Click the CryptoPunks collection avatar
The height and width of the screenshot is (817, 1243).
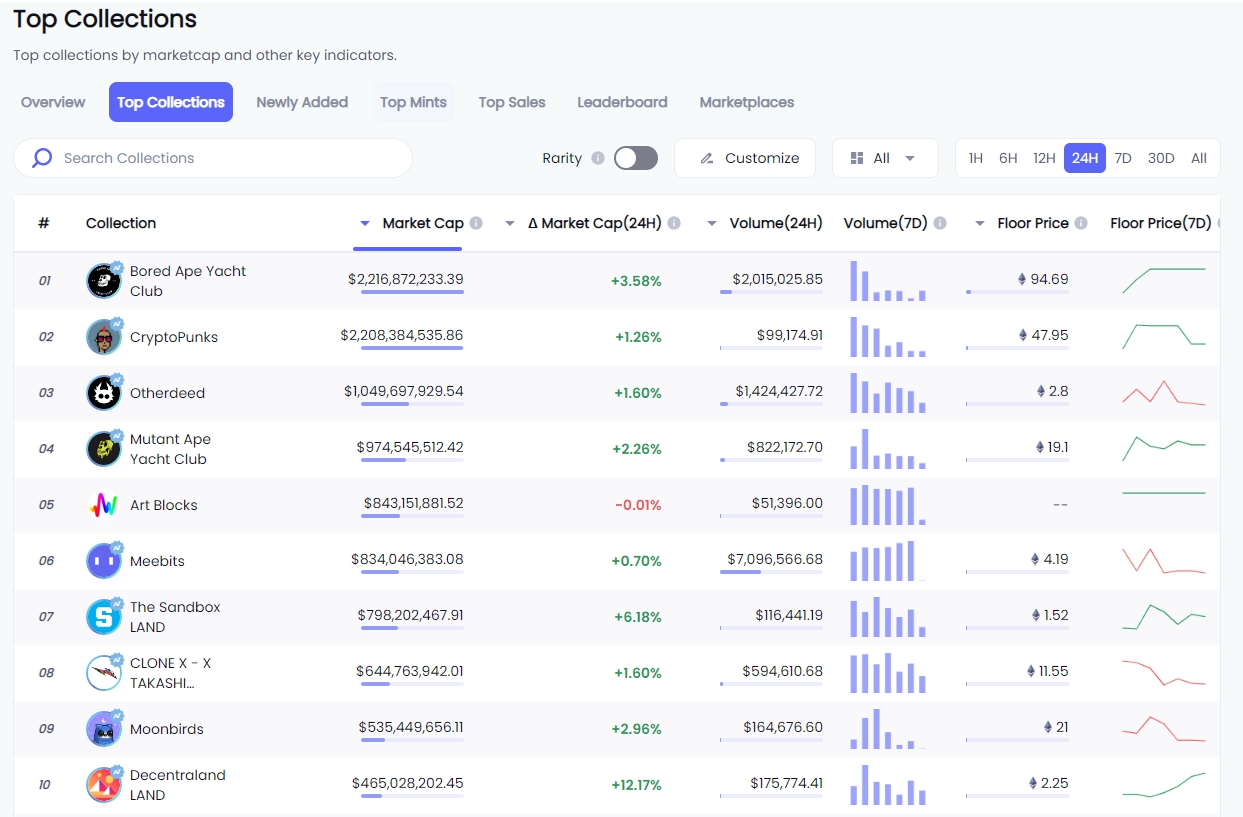tap(104, 337)
